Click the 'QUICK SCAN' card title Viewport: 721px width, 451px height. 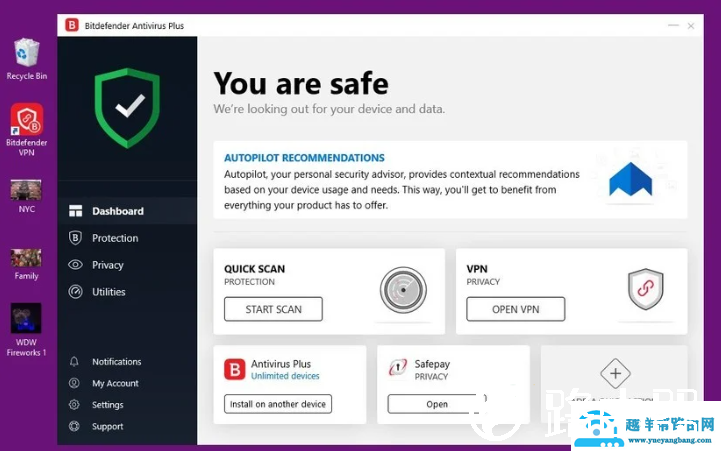coord(254,269)
